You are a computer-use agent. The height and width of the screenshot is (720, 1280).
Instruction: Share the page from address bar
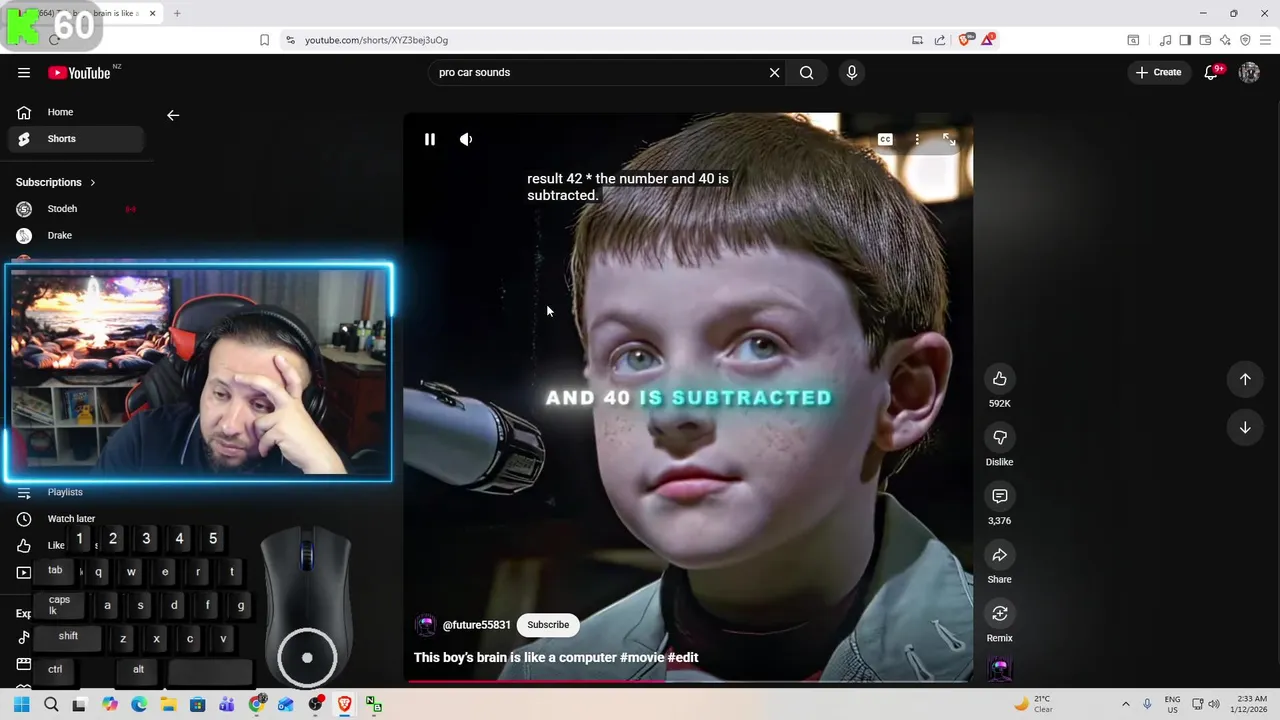point(940,40)
